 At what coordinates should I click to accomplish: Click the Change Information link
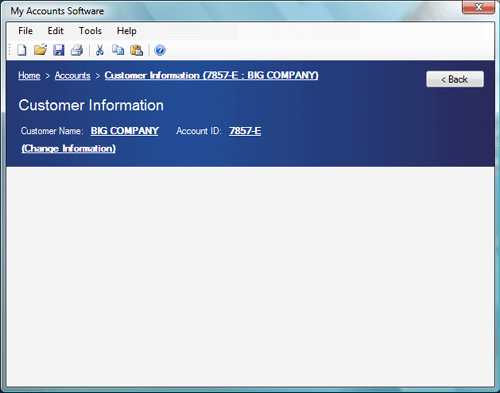click(x=69, y=148)
